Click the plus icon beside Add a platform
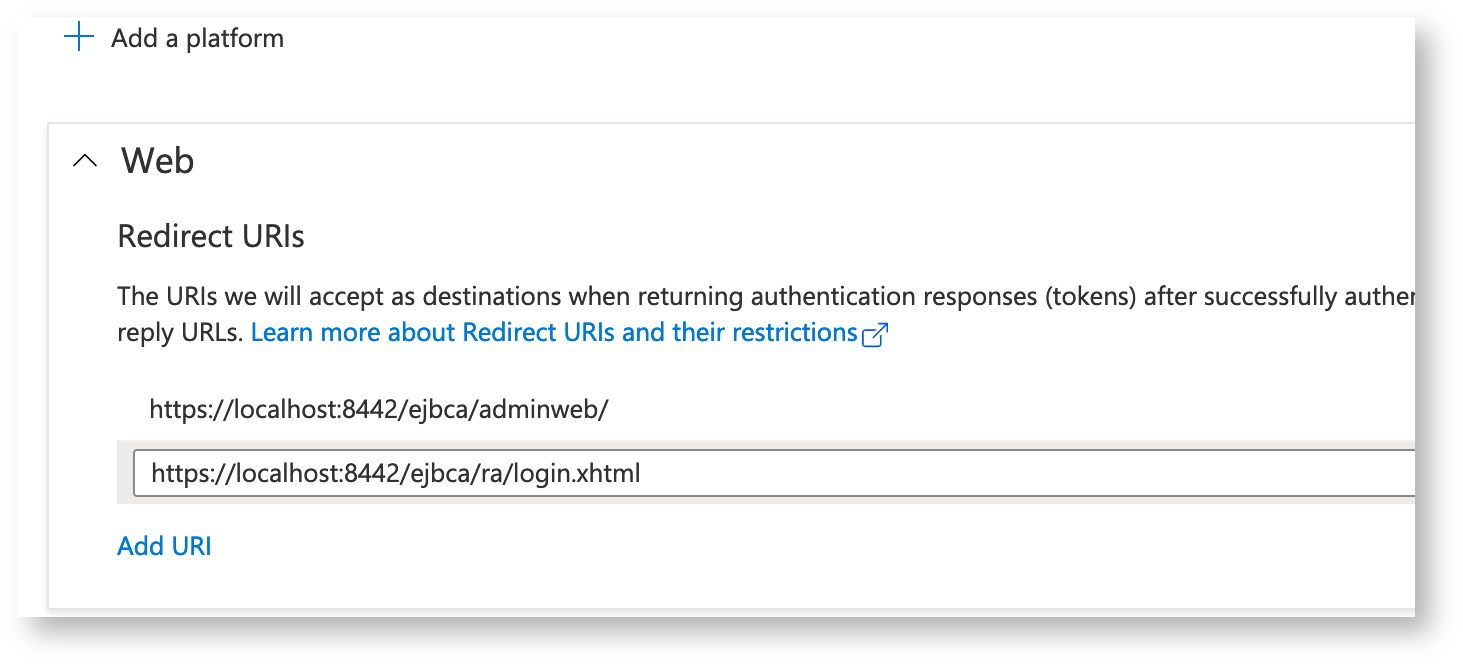 point(78,38)
